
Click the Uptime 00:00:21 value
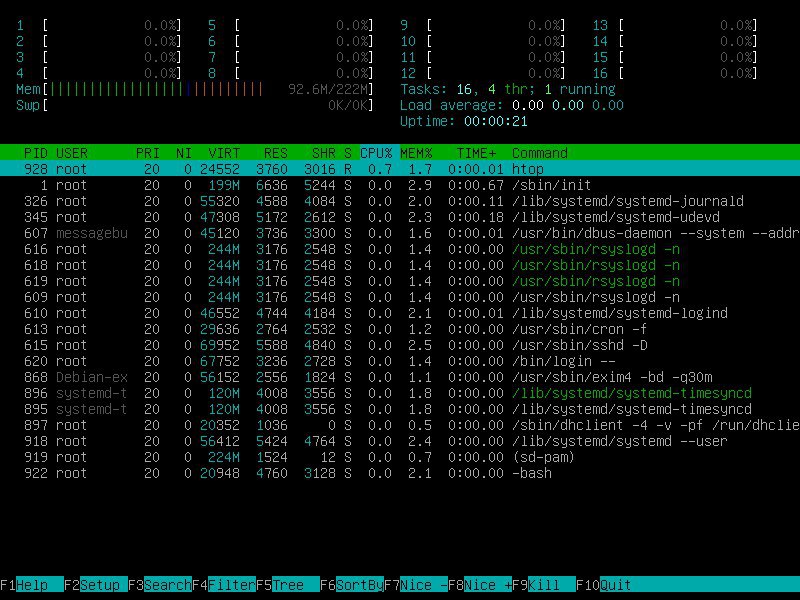point(495,121)
